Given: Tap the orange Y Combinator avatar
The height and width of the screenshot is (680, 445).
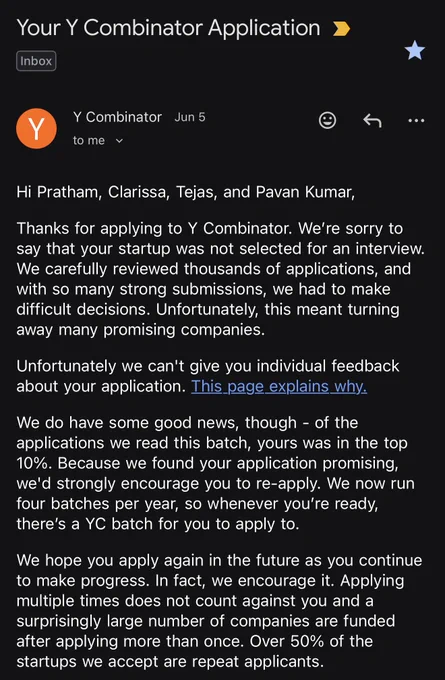Looking at the screenshot, I should (x=36, y=128).
